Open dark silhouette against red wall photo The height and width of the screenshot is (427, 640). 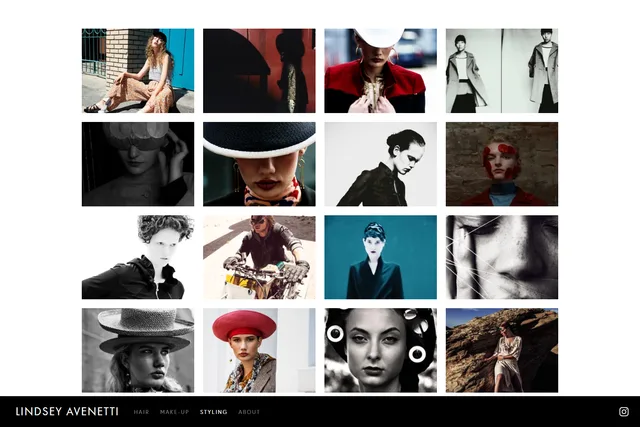(259, 71)
